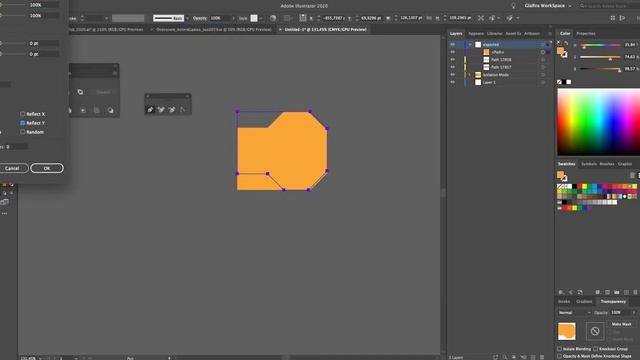
Task: Open the graphic Style dropdown
Action: click(261, 18)
